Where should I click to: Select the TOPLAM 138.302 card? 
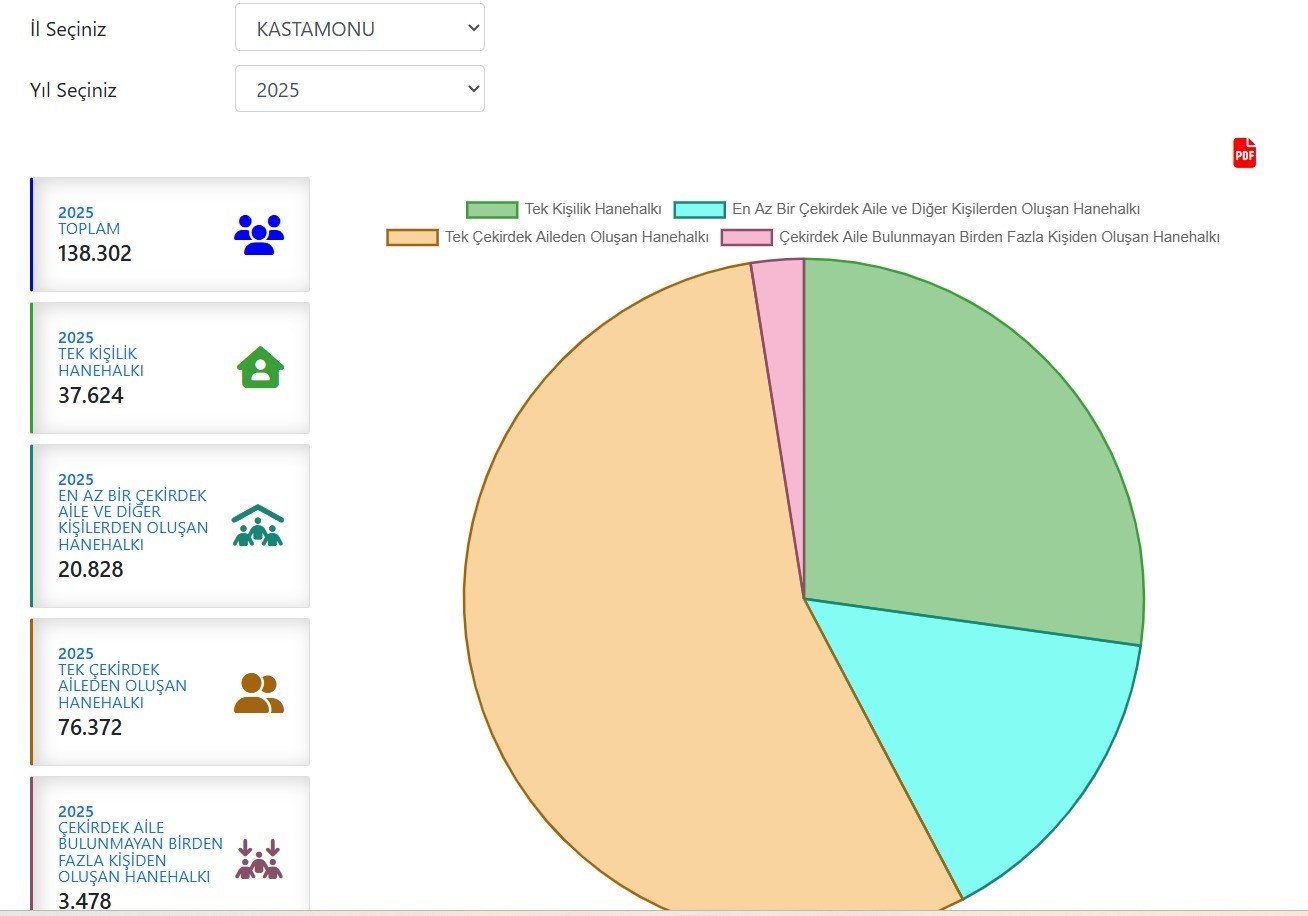point(170,235)
